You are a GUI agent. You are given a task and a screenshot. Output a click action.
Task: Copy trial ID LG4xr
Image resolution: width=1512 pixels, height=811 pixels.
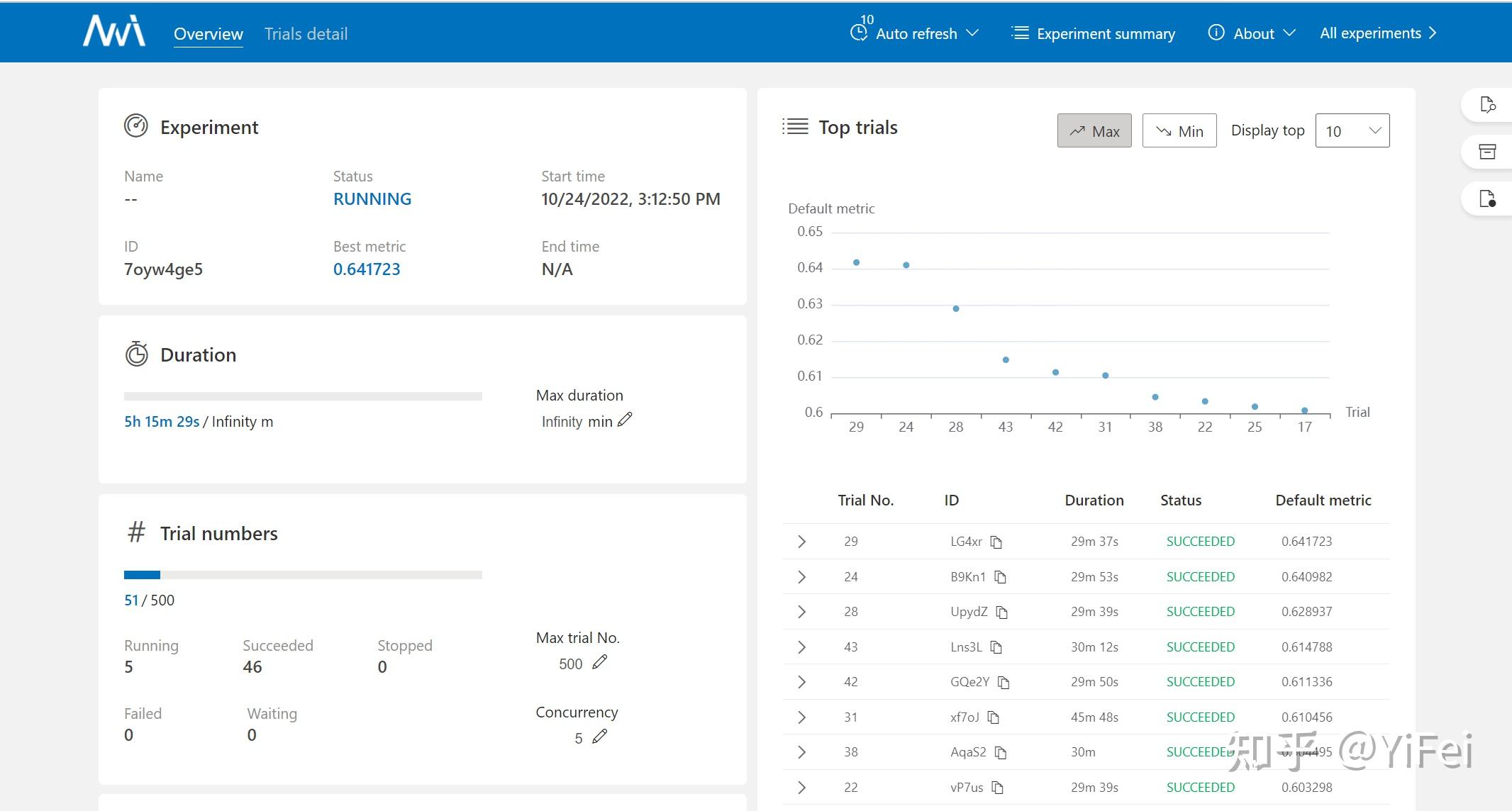coord(996,542)
